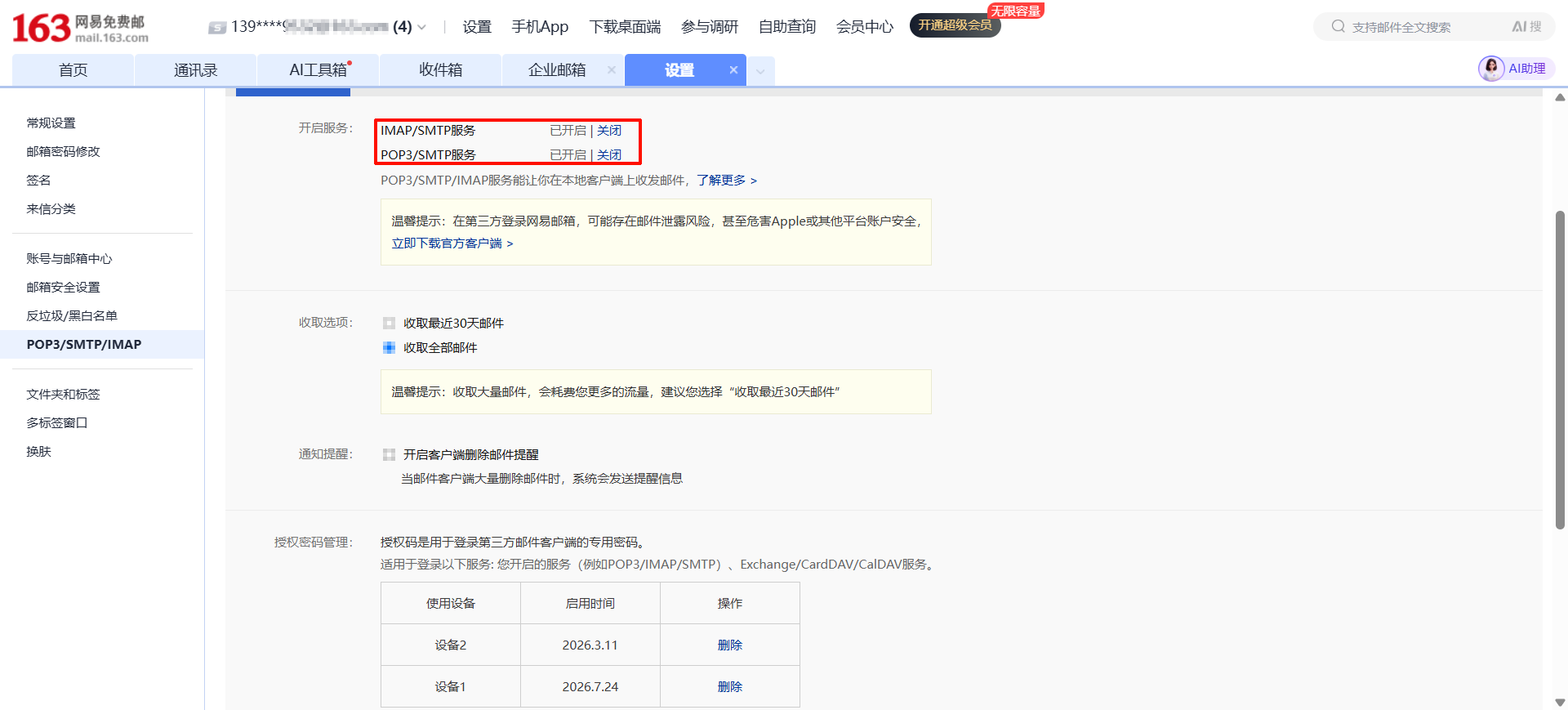Open 邮箱安全设置 in the sidebar

pyautogui.click(x=63, y=287)
